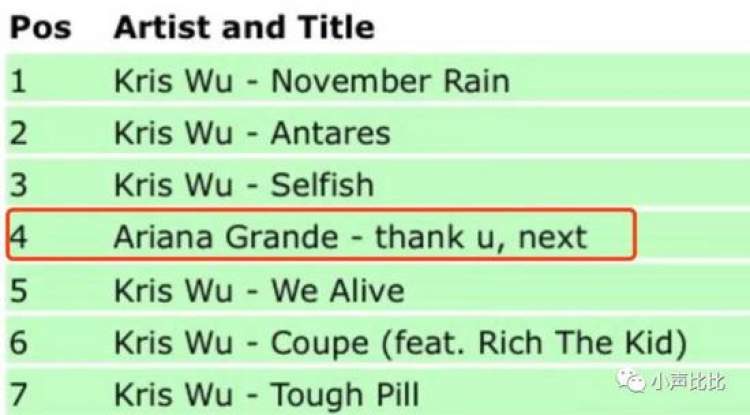Screen dimensions: 750x415
Task: Open the 'thank u, next' song title
Action: tap(481, 237)
